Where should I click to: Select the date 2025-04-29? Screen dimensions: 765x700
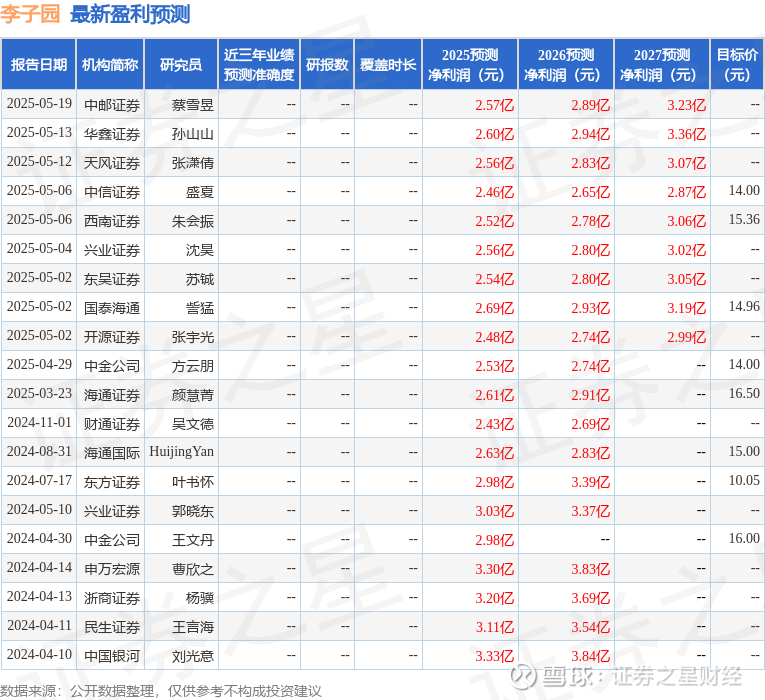39,365
